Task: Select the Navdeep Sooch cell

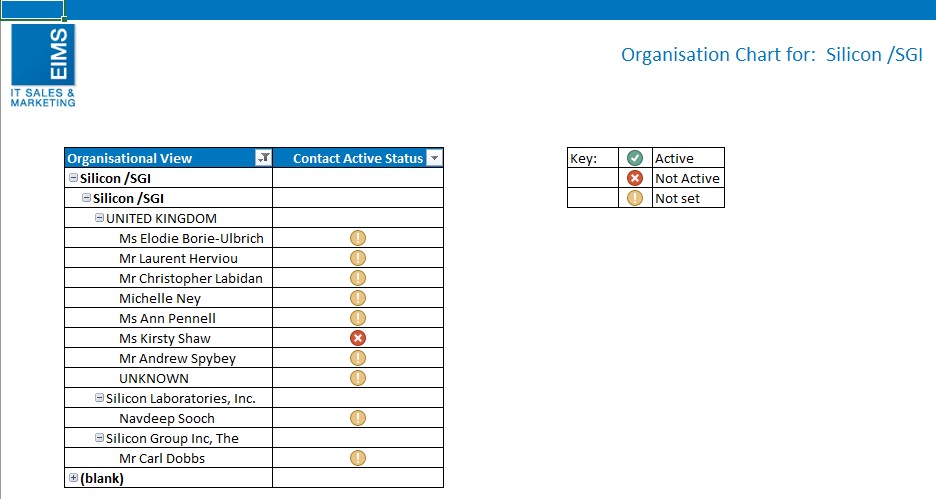Action: [x=168, y=418]
